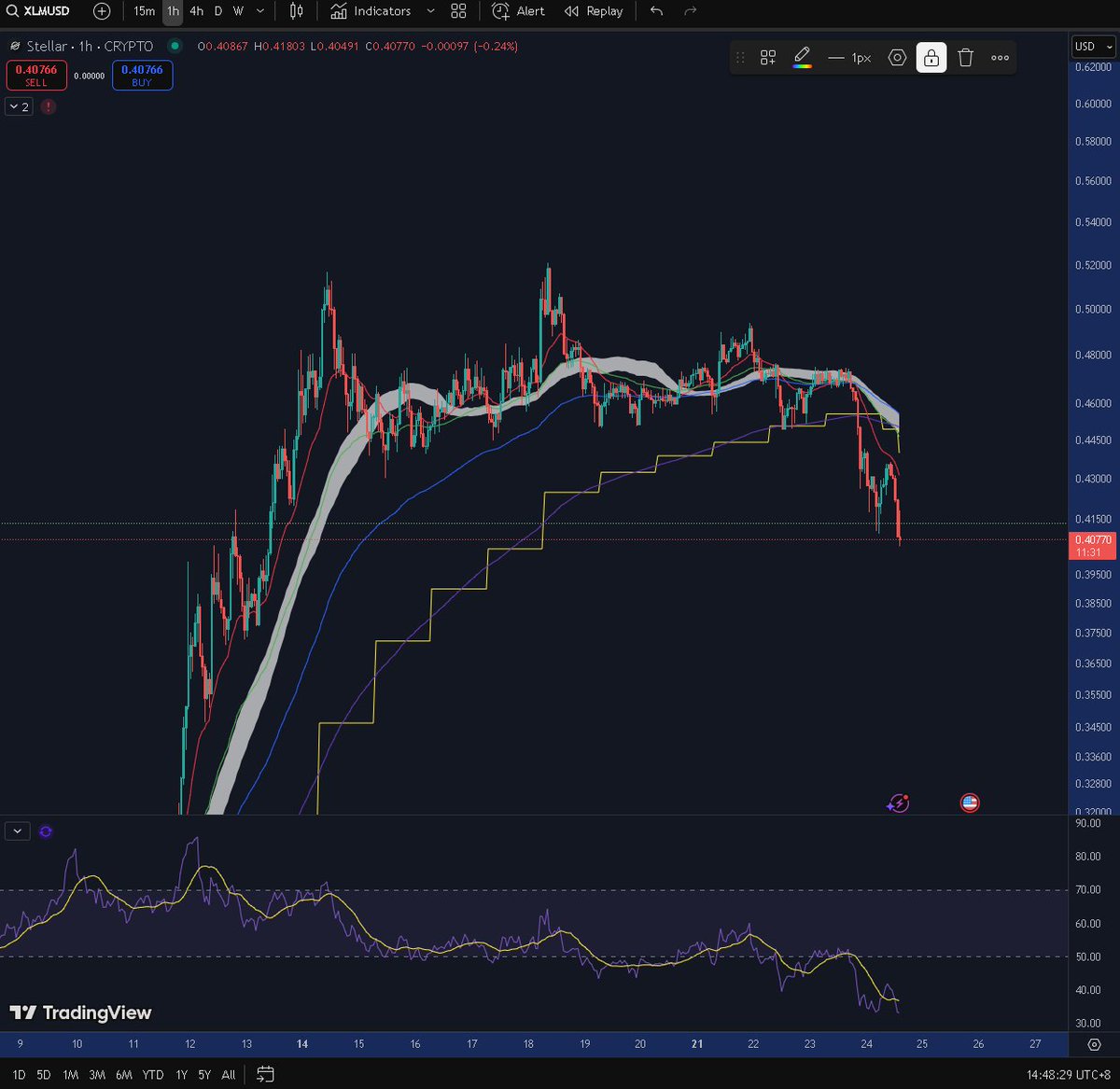The width and height of the screenshot is (1120, 1089).
Task: Collapse indicator legend showing 2
Action: 19,106
